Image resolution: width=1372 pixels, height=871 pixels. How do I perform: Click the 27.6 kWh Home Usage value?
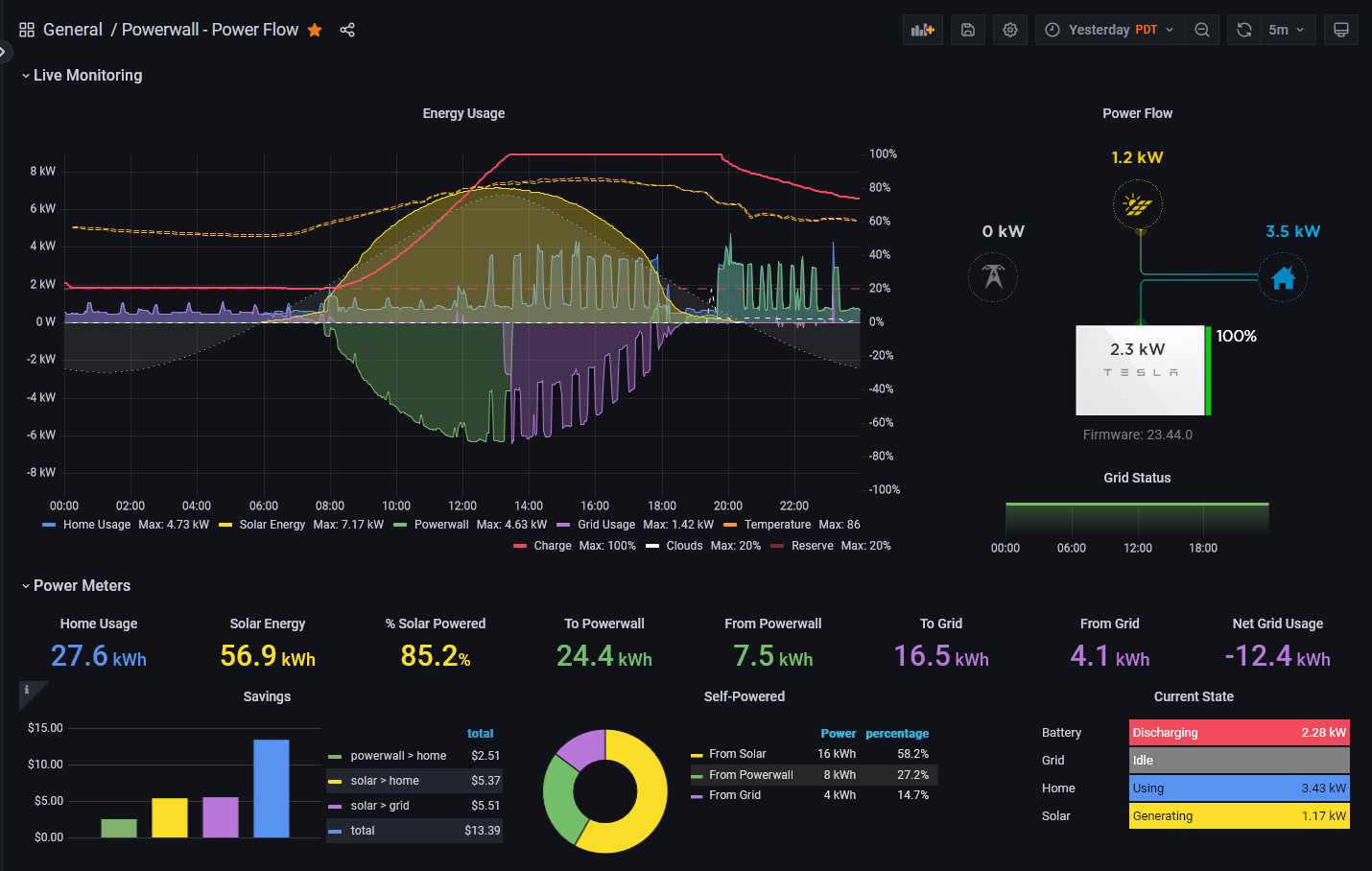[x=99, y=656]
